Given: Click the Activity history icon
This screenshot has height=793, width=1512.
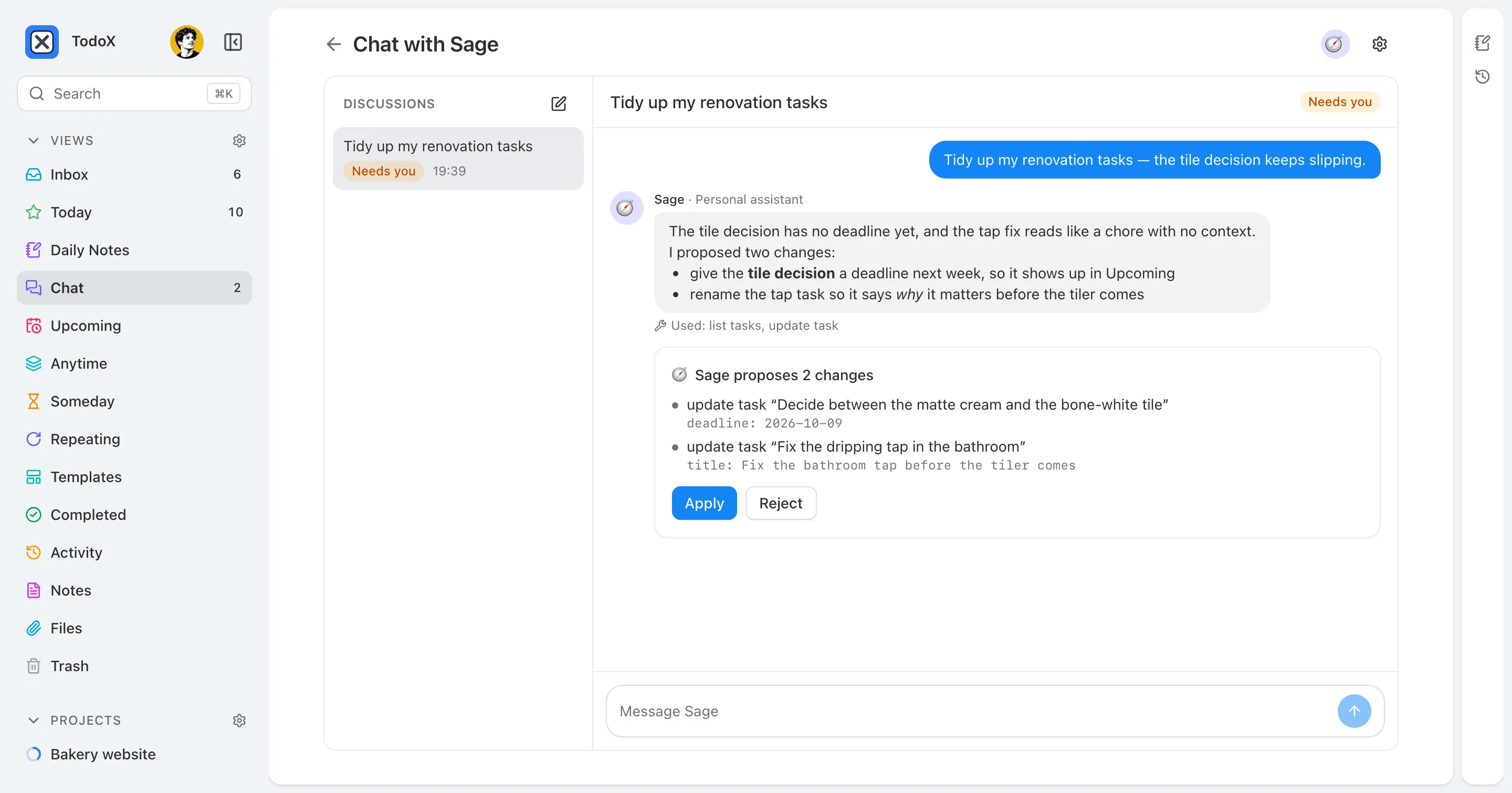Looking at the screenshot, I should (34, 552).
